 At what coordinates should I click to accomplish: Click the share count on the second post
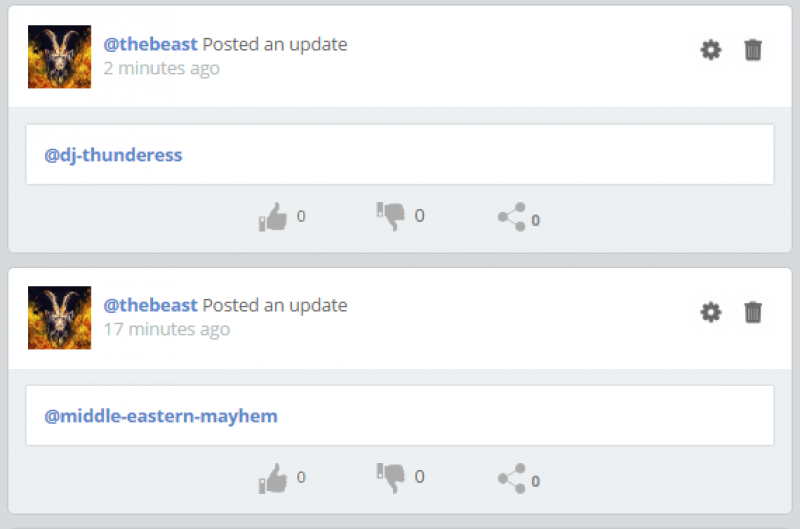(535, 482)
